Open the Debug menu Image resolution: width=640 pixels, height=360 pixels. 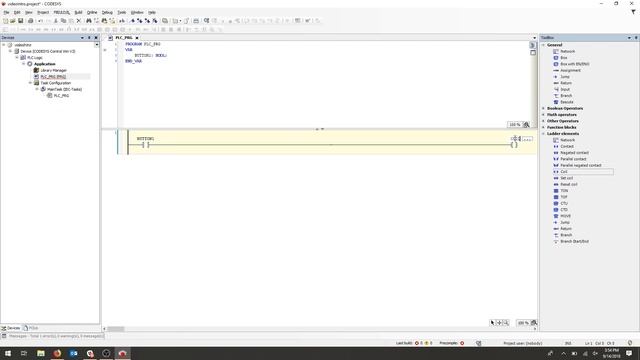coord(107,13)
